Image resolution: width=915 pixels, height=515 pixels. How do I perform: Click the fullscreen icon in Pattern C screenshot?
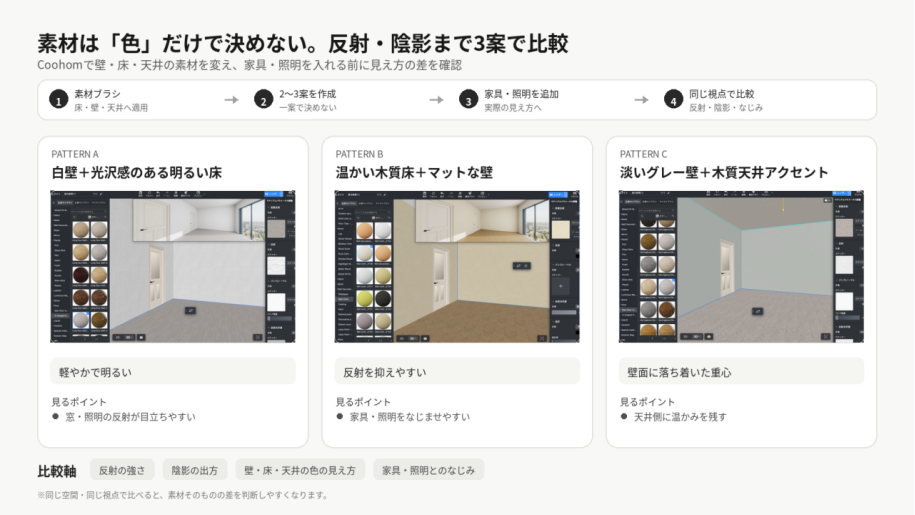pos(825,337)
